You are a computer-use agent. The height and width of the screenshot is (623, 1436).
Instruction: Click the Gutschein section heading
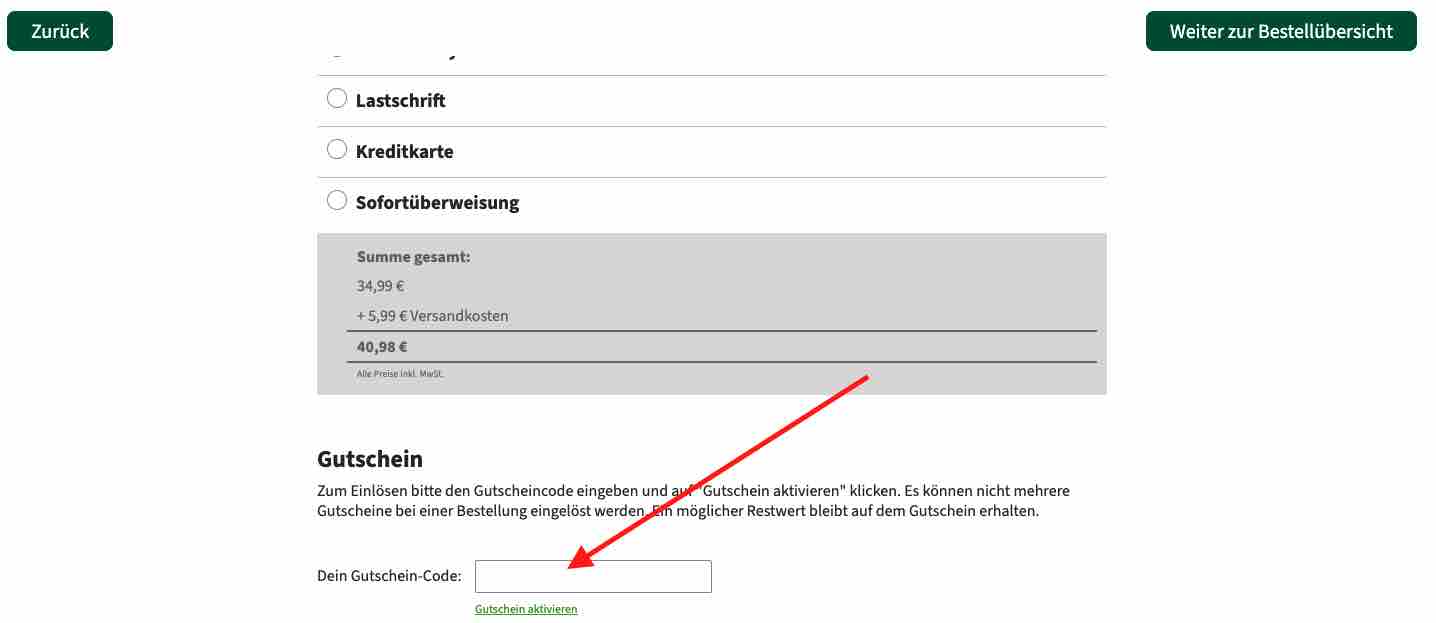pyautogui.click(x=370, y=459)
